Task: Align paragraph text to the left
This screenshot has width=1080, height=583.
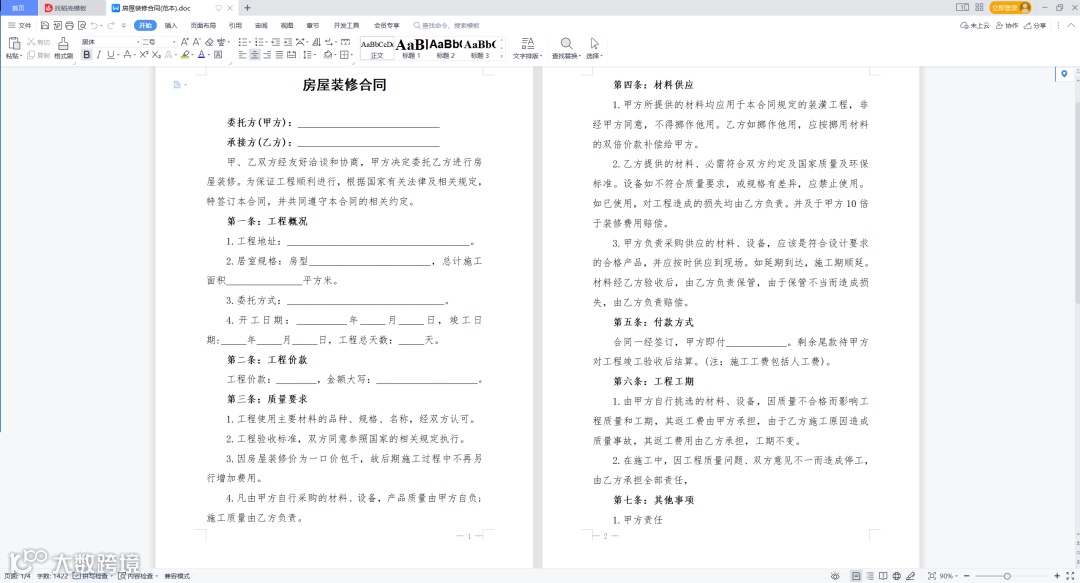Action: coord(242,54)
